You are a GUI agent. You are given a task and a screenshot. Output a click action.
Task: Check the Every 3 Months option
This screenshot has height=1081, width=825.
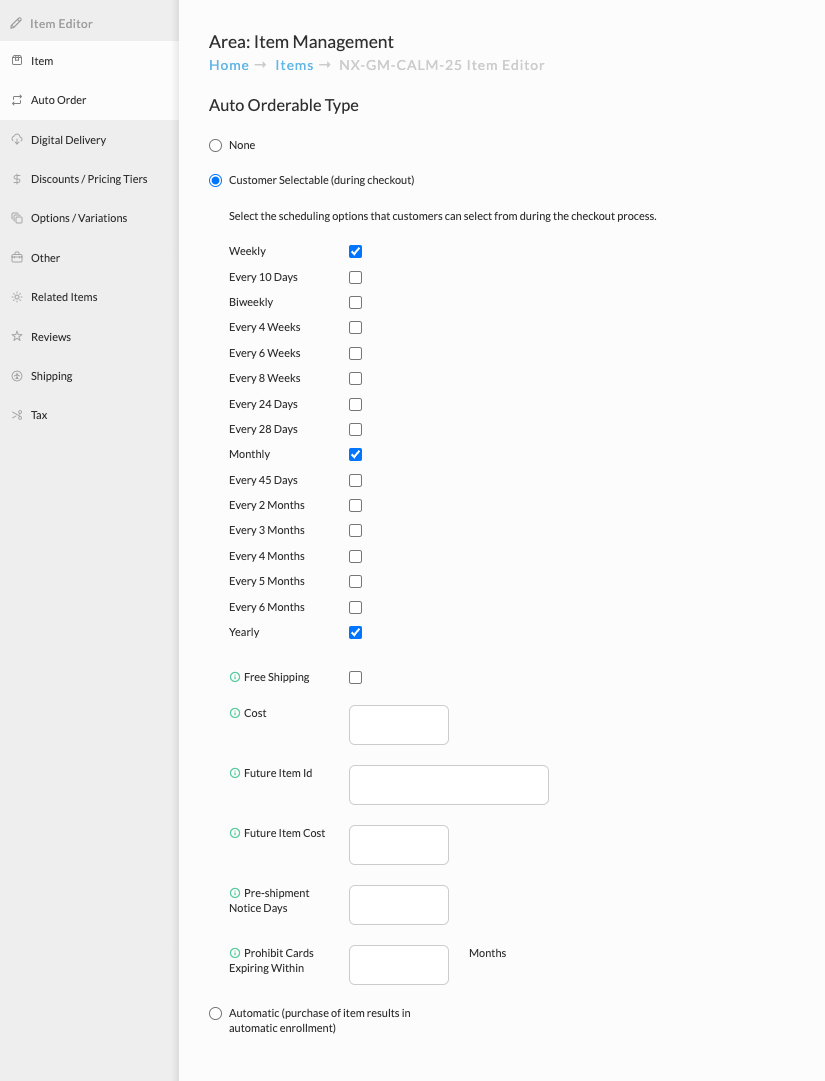click(x=356, y=531)
